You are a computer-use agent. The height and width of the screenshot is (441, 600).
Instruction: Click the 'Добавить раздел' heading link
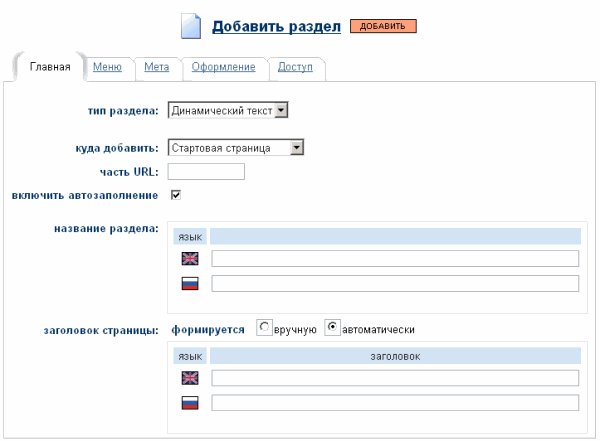[277, 25]
